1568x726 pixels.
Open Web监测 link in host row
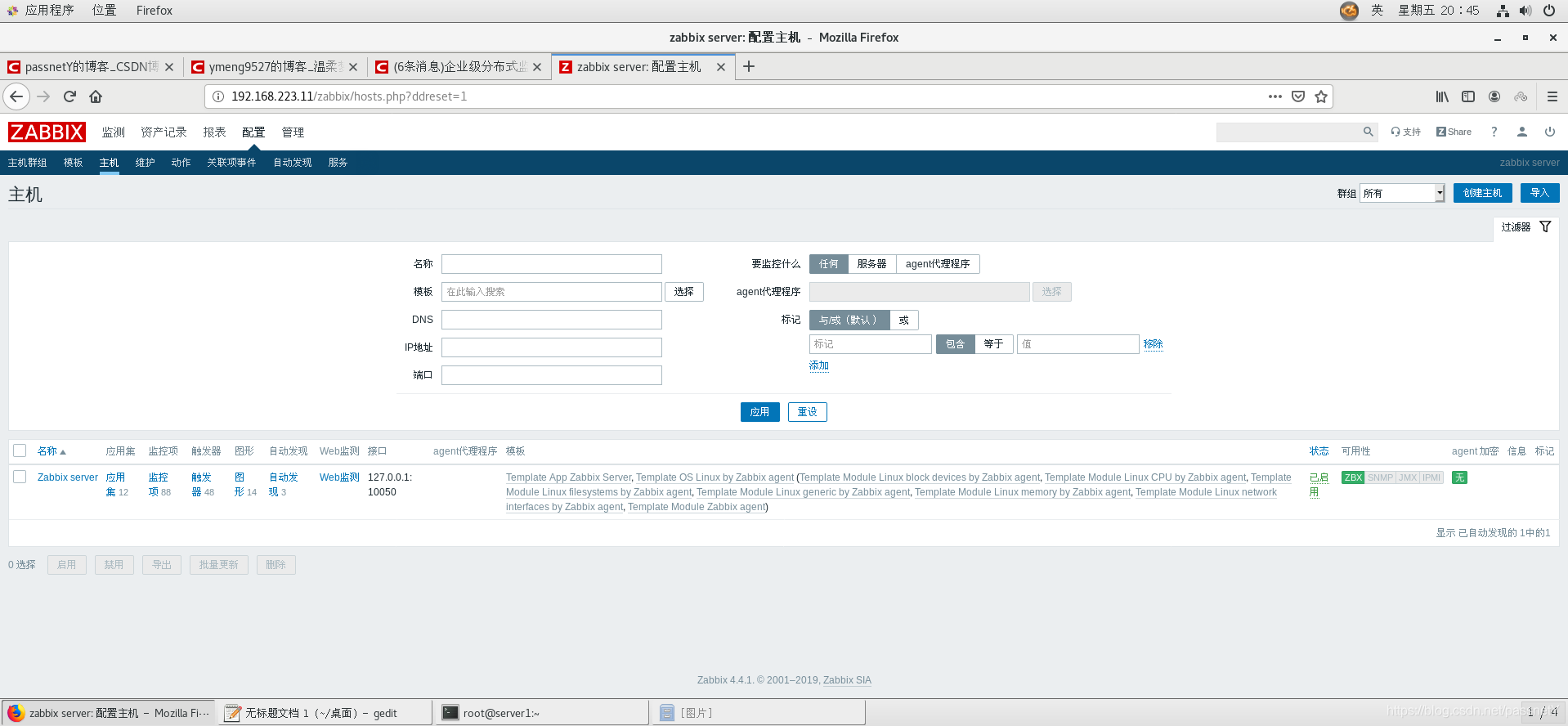pos(339,477)
